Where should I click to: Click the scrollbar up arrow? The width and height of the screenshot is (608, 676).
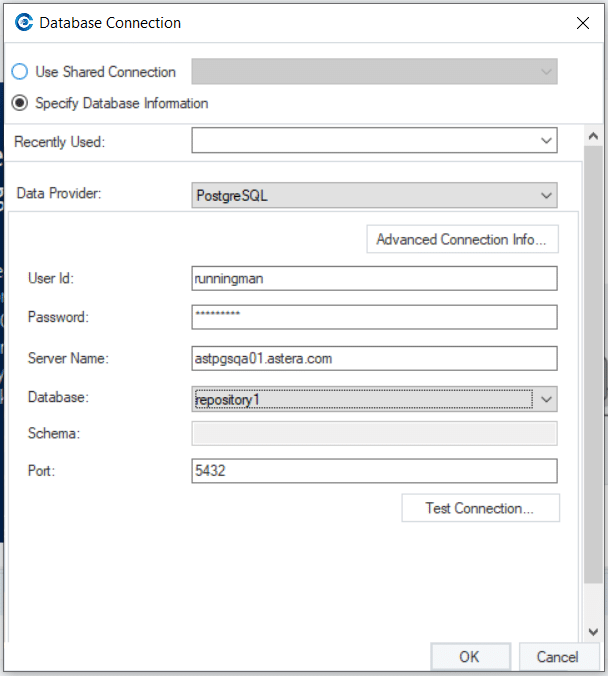pos(593,135)
